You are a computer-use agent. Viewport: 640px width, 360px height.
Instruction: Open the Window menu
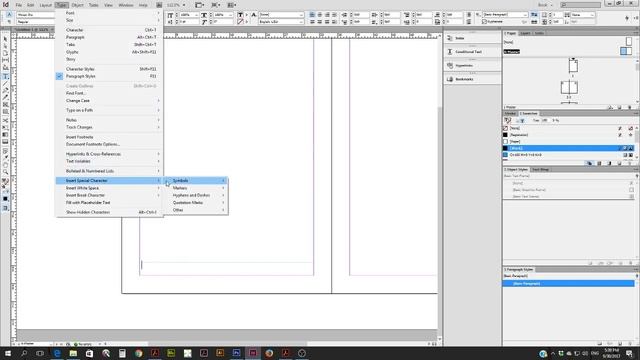[x=126, y=5]
